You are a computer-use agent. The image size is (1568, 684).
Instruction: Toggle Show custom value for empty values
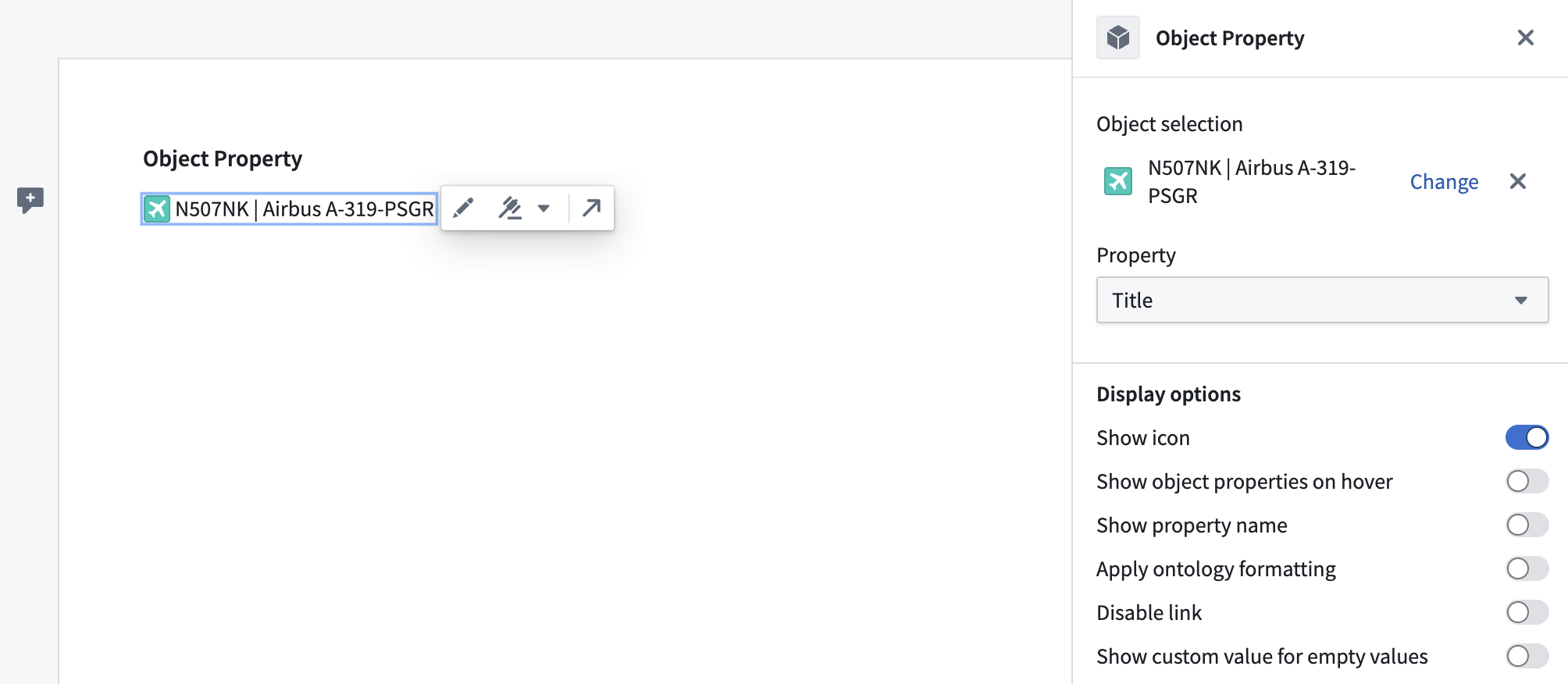pyautogui.click(x=1527, y=656)
